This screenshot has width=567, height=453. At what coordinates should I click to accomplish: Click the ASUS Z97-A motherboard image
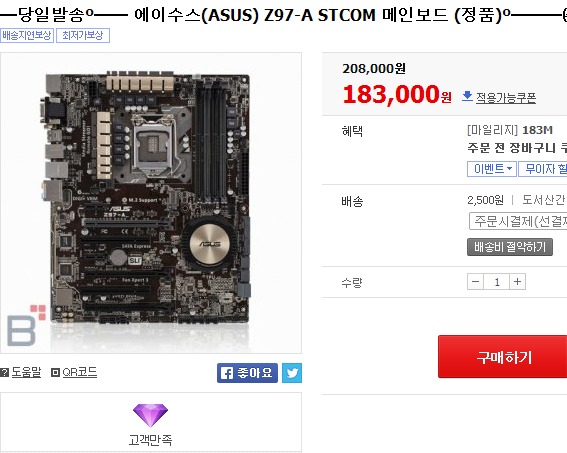(148, 198)
